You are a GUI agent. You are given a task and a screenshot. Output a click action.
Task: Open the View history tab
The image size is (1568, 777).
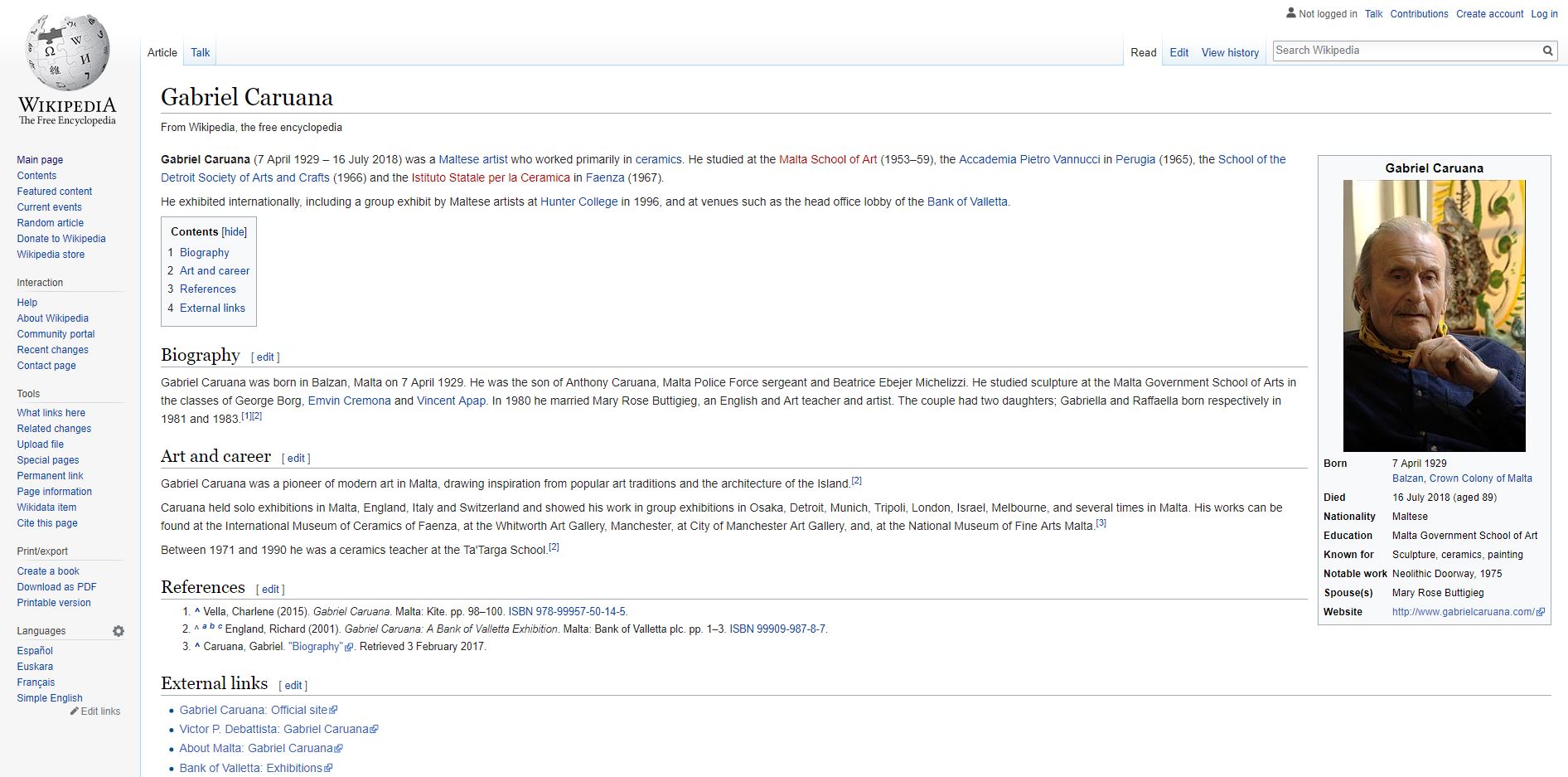[1230, 52]
